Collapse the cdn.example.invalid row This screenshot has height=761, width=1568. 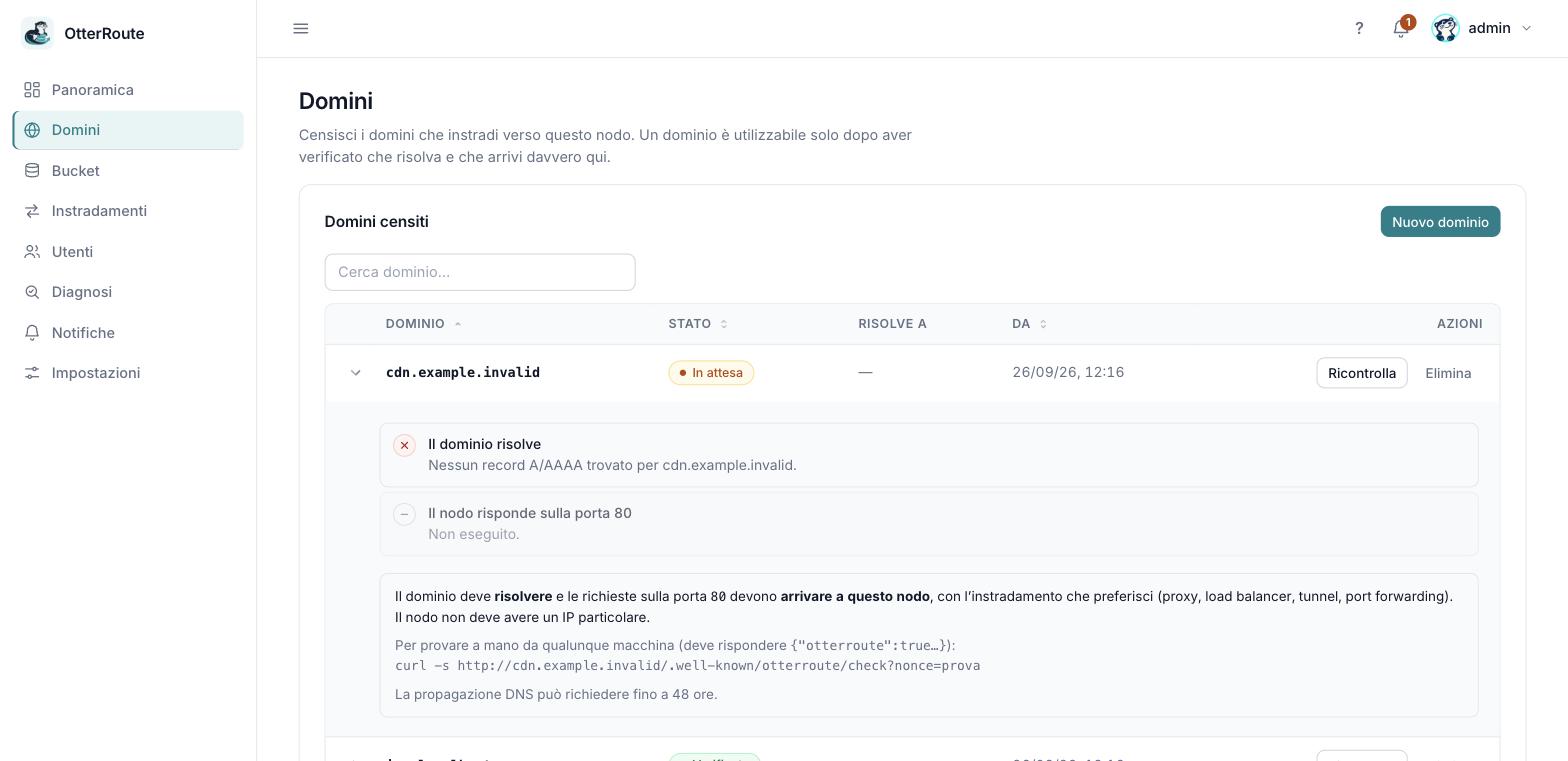pyautogui.click(x=355, y=373)
